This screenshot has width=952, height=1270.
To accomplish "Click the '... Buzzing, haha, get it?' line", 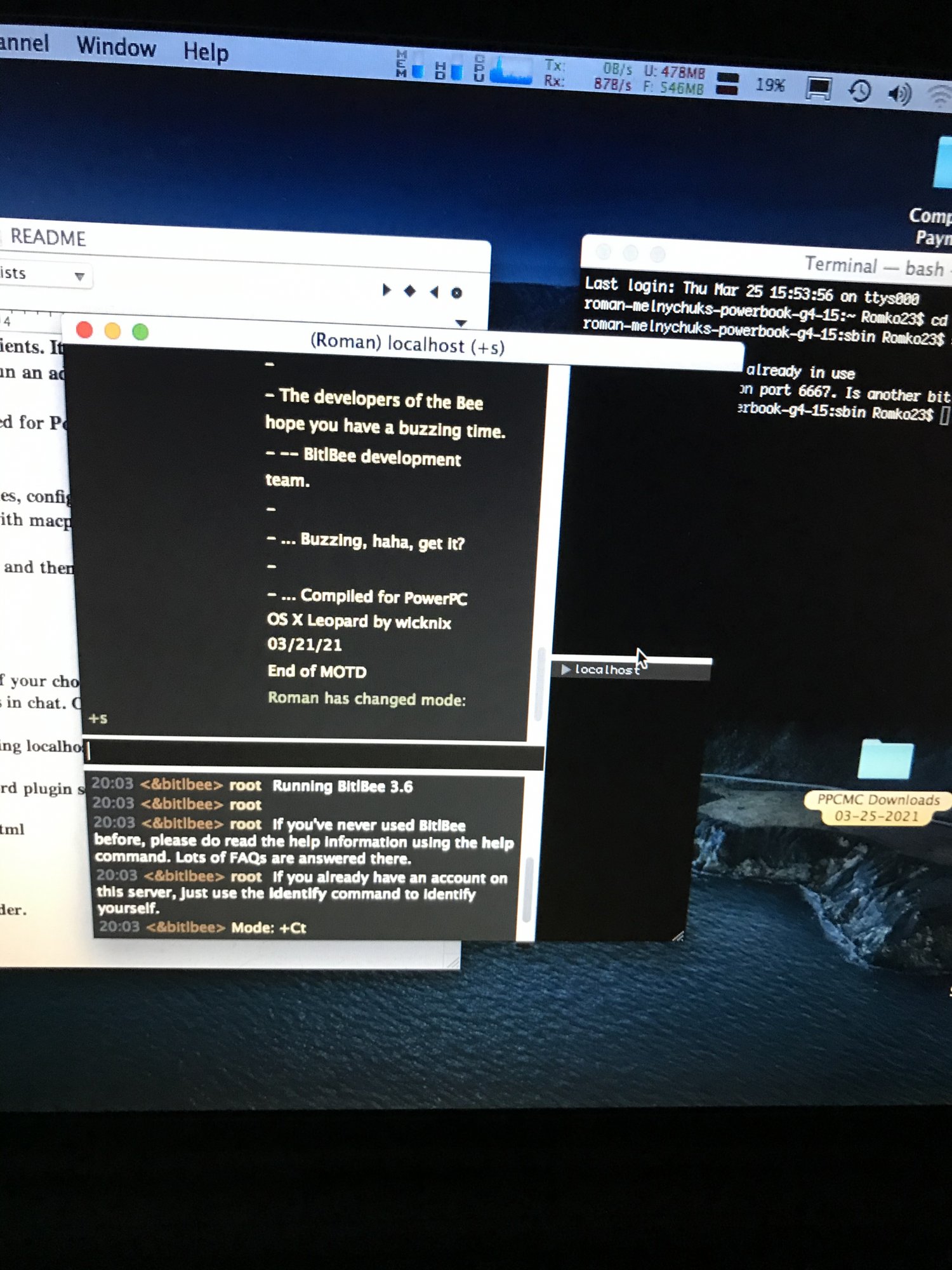I will click(366, 541).
